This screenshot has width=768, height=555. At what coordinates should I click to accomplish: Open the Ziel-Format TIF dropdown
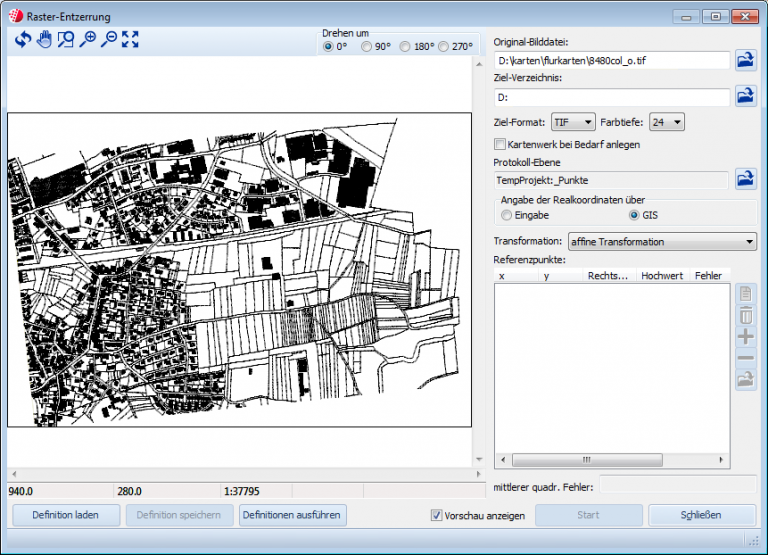[x=573, y=122]
